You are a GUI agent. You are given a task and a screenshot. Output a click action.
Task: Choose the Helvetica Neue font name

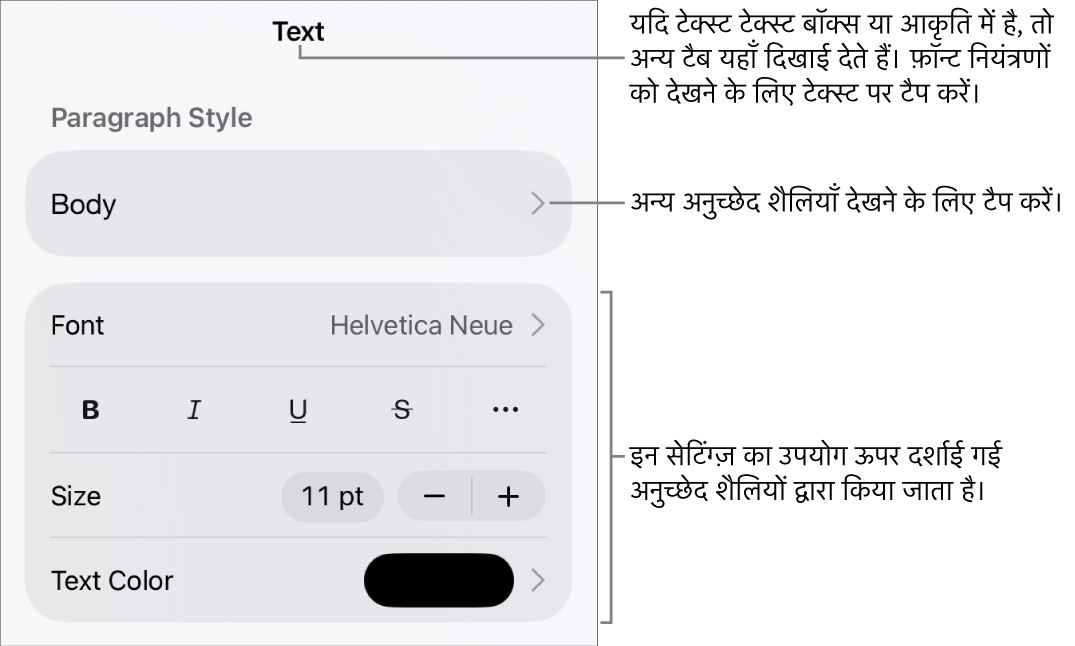[421, 325]
